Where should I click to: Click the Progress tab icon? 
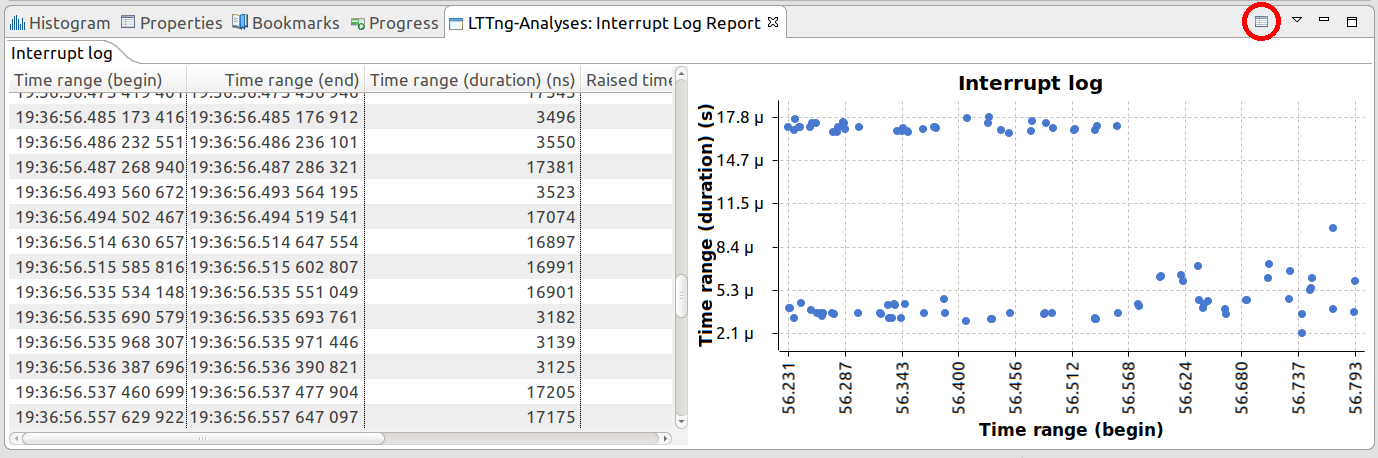pos(357,23)
